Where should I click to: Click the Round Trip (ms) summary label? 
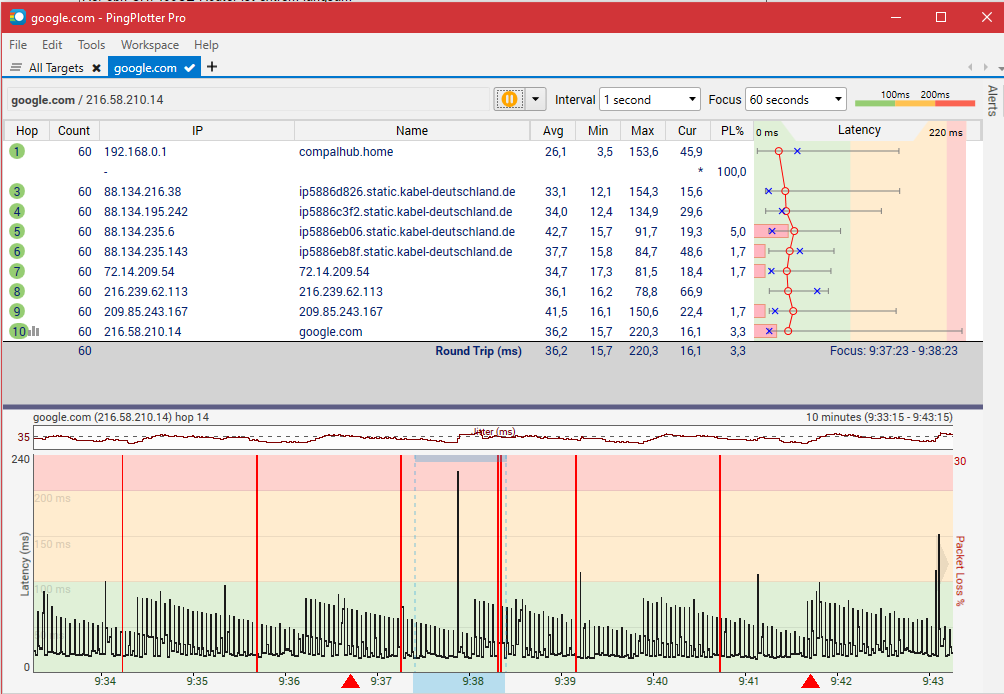pyautogui.click(x=478, y=351)
